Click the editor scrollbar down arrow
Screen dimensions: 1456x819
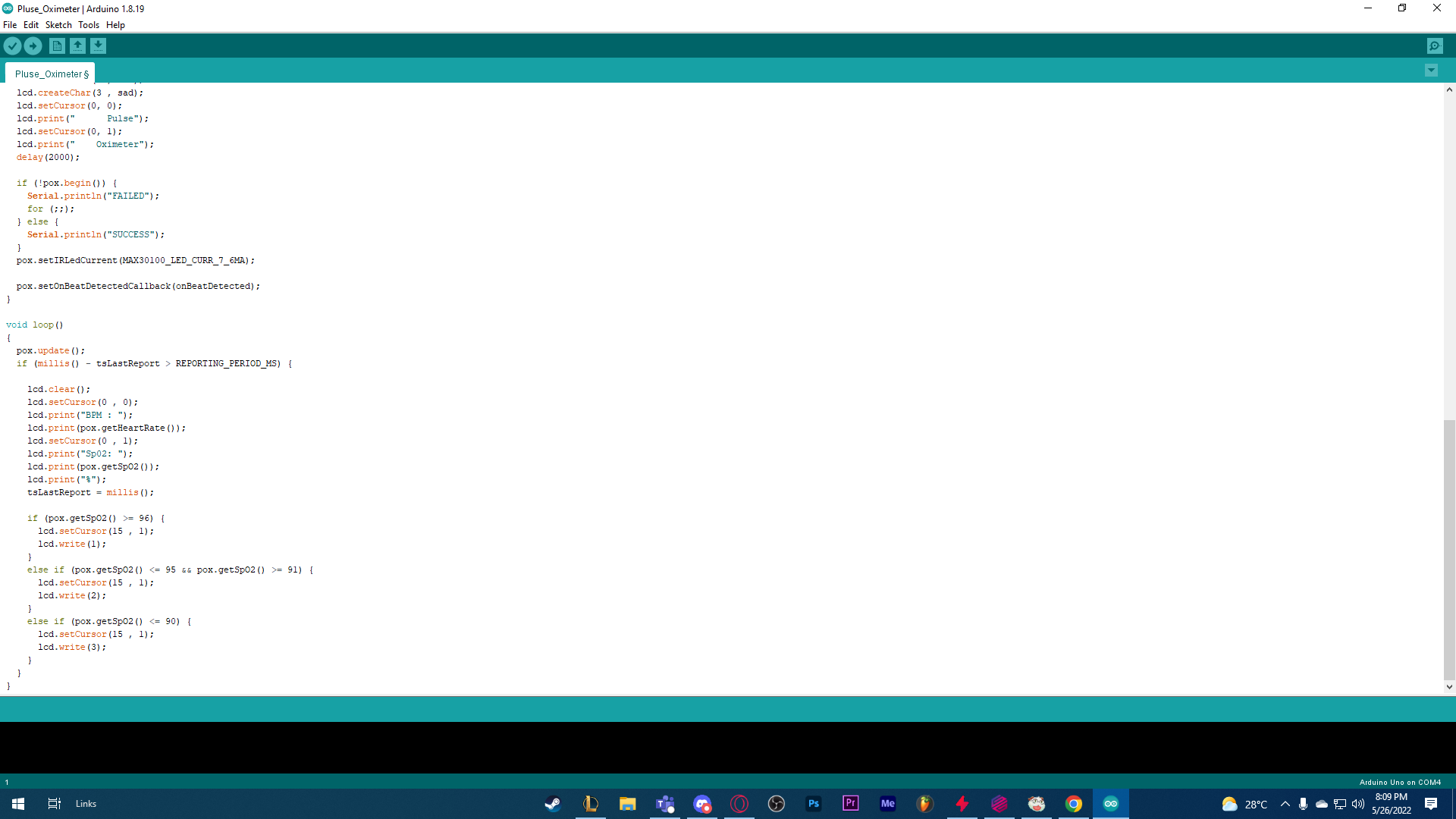coord(1449,687)
